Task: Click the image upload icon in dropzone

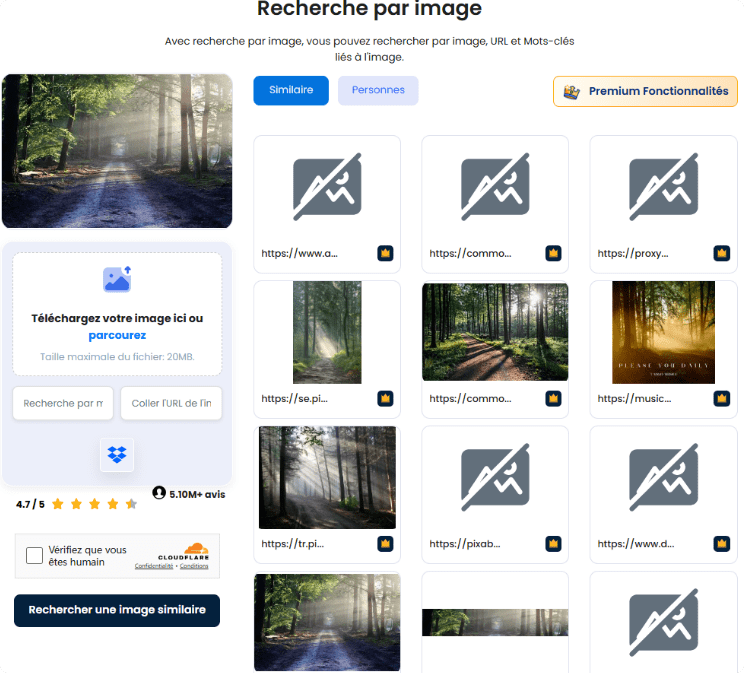Action: coord(117,279)
